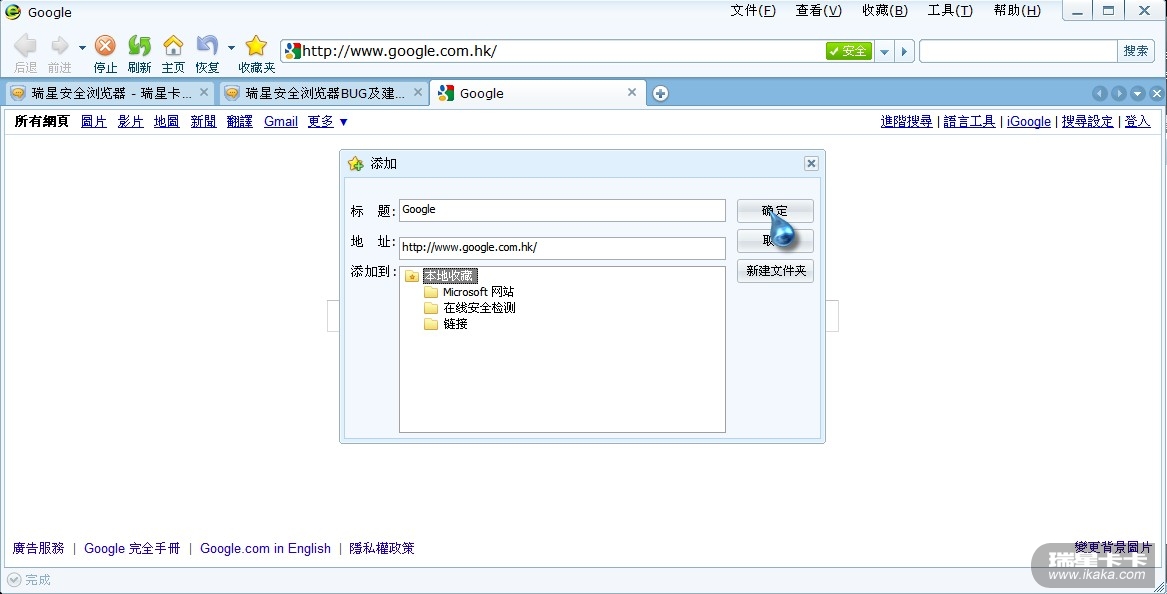Open the forward history dropdown arrow

pyautogui.click(x=82, y=48)
